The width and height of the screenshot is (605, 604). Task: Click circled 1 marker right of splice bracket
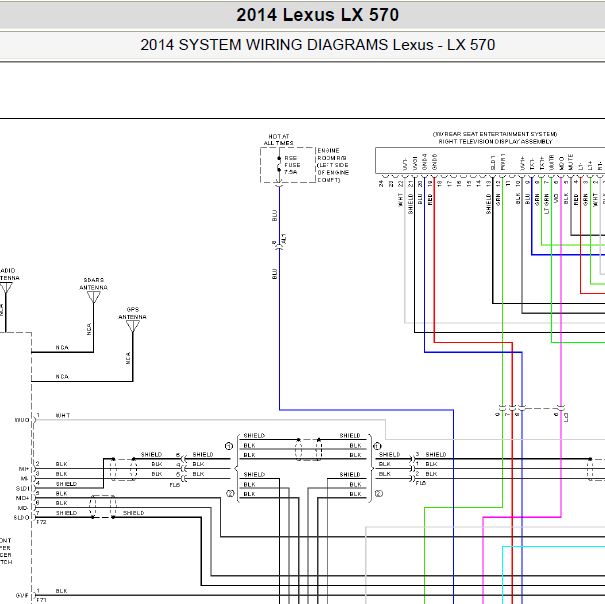pyautogui.click(x=377, y=447)
